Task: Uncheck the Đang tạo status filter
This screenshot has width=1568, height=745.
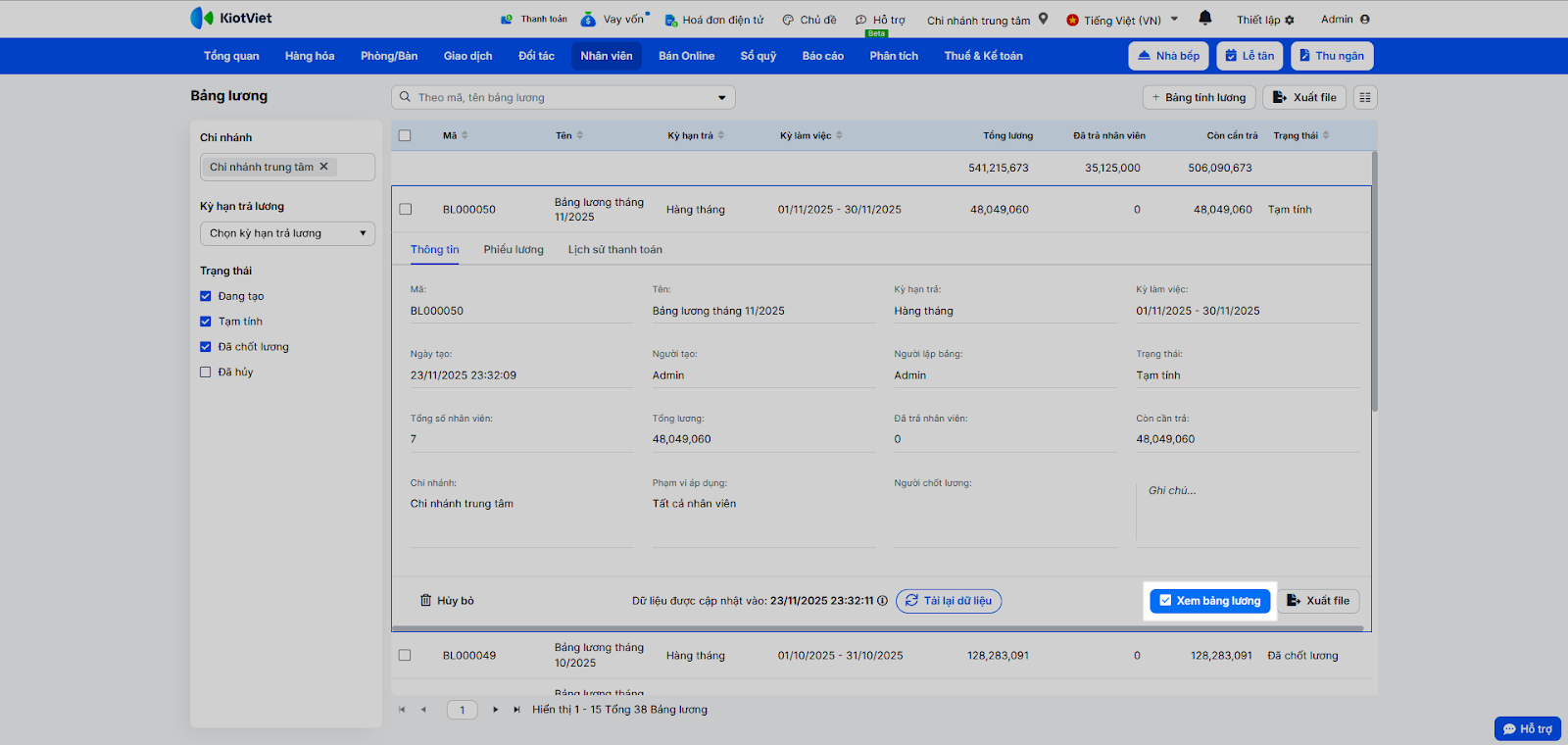Action: [206, 296]
